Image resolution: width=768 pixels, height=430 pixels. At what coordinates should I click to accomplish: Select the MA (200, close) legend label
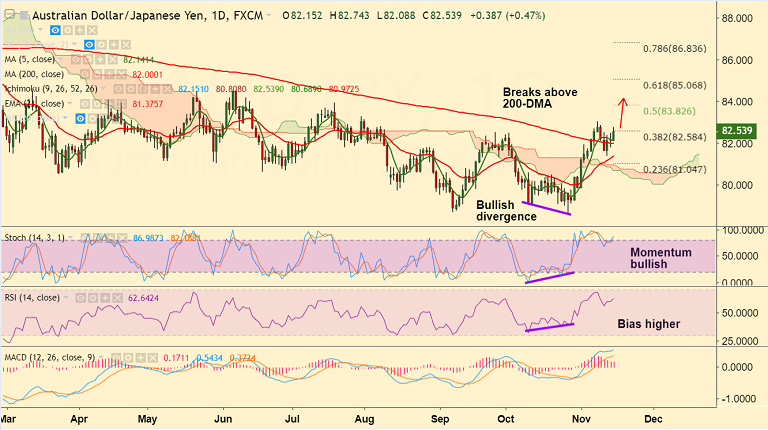34,74
